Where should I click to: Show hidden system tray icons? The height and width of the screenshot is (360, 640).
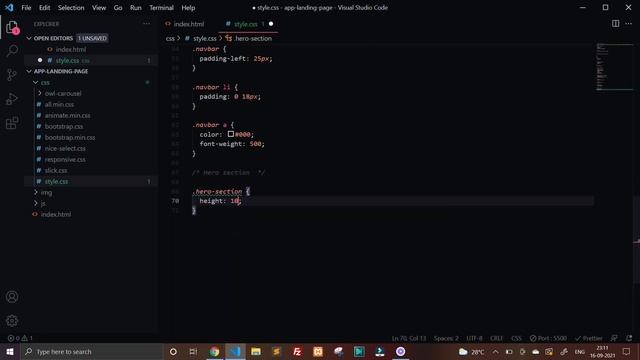click(x=495, y=351)
